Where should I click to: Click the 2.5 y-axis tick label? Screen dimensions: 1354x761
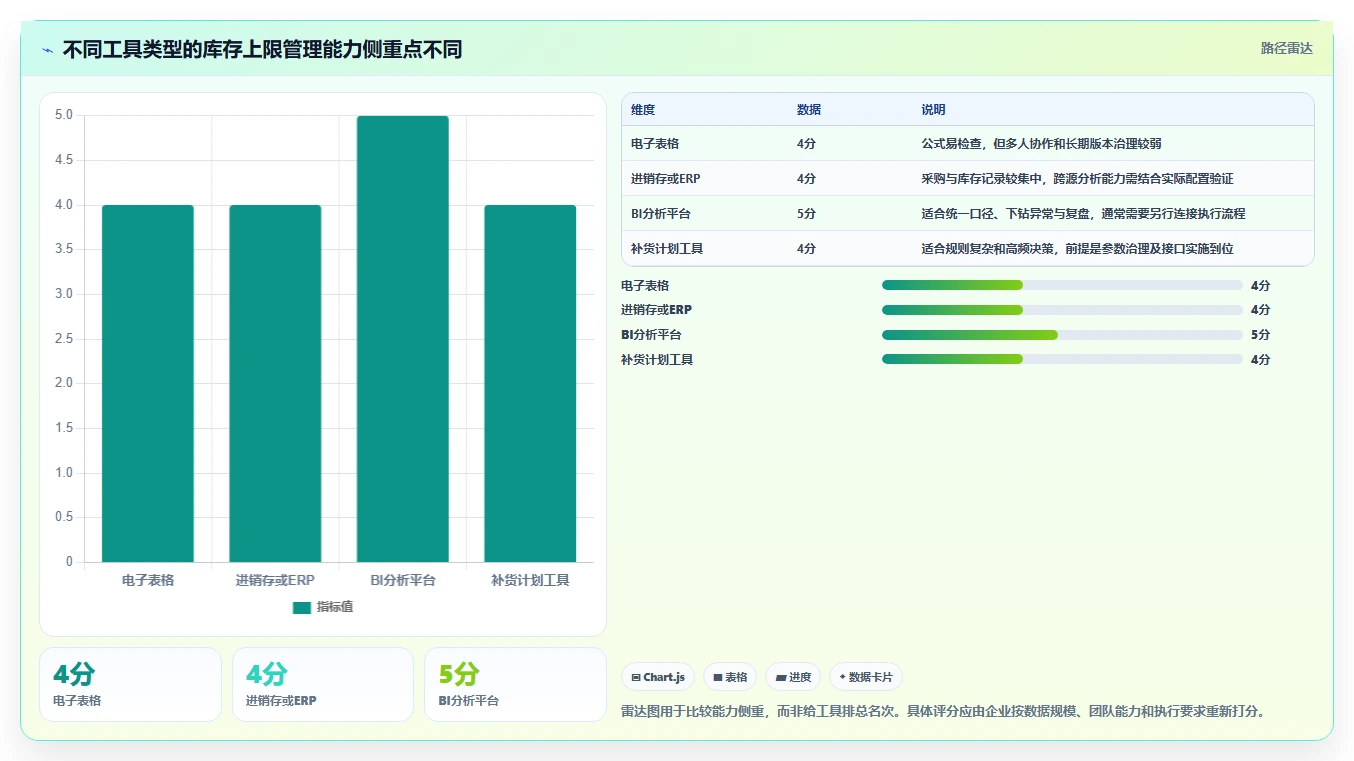64,339
